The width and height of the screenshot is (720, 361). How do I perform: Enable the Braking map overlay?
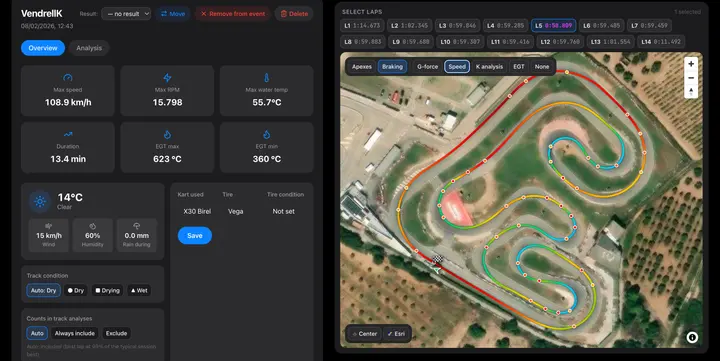(392, 67)
